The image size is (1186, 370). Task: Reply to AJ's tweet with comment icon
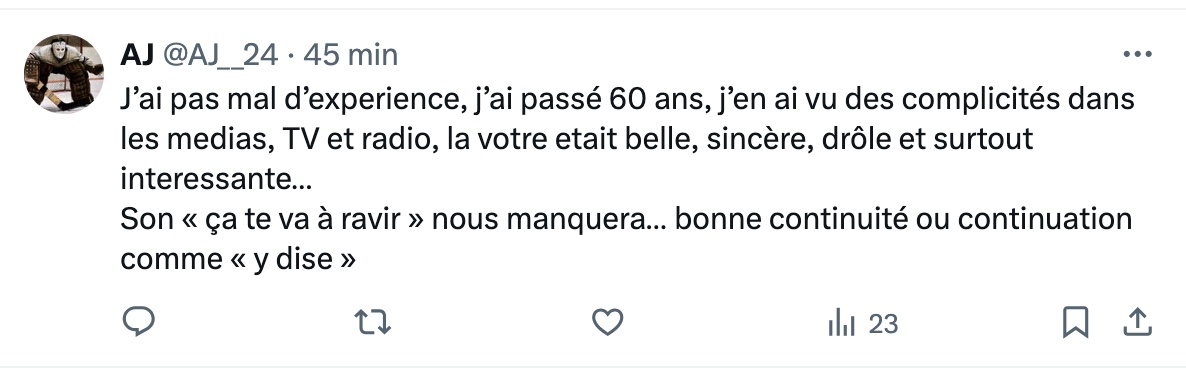pyautogui.click(x=138, y=323)
